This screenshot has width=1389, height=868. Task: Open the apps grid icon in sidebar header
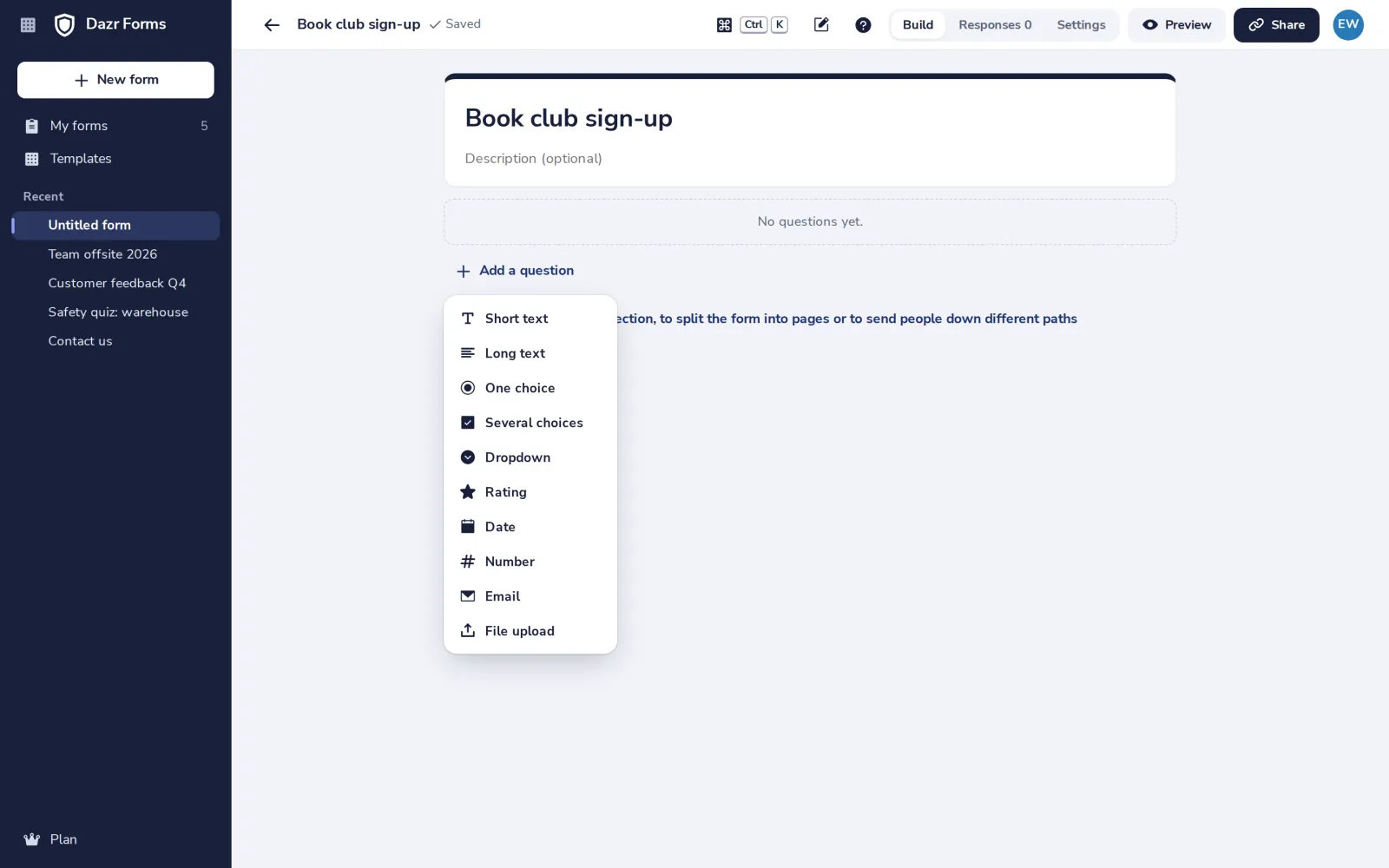point(28,25)
